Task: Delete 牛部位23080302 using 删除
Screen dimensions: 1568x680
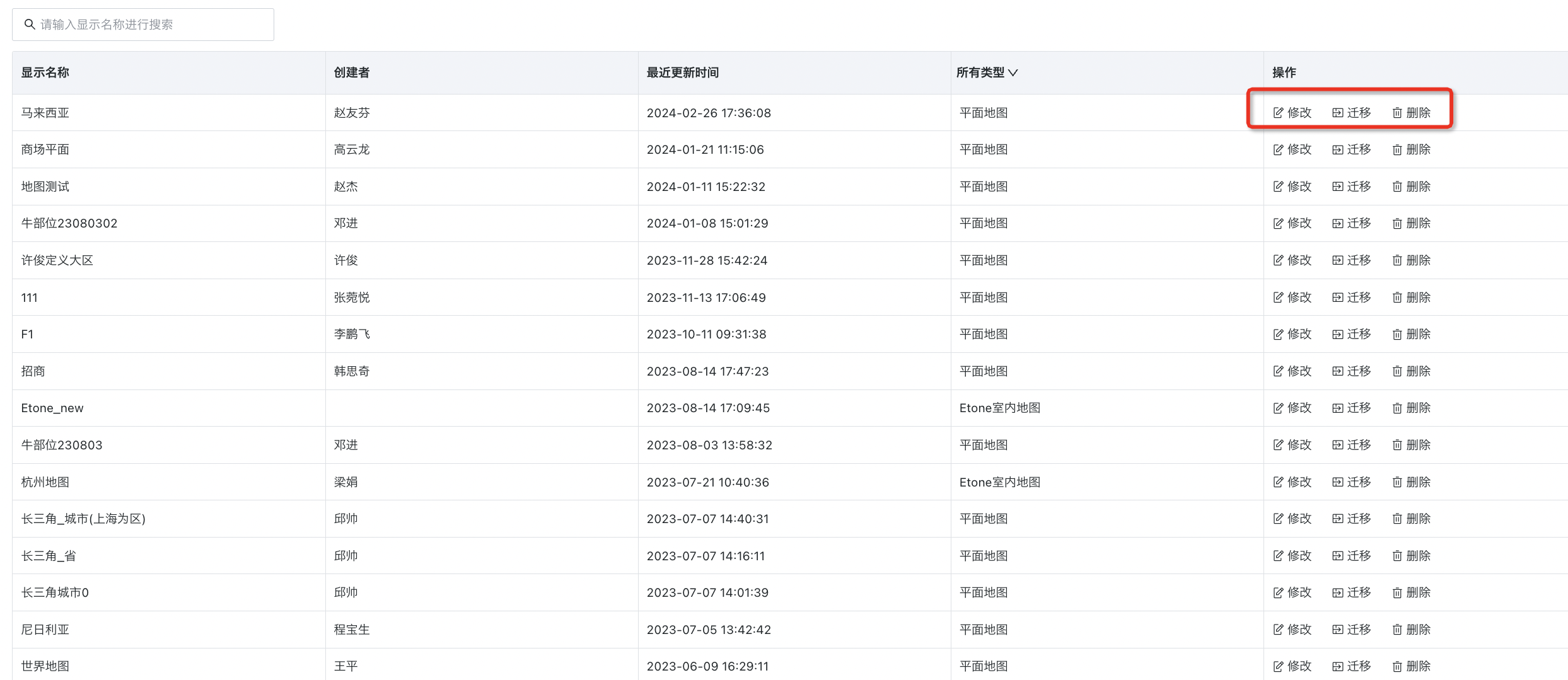Action: coord(1412,223)
